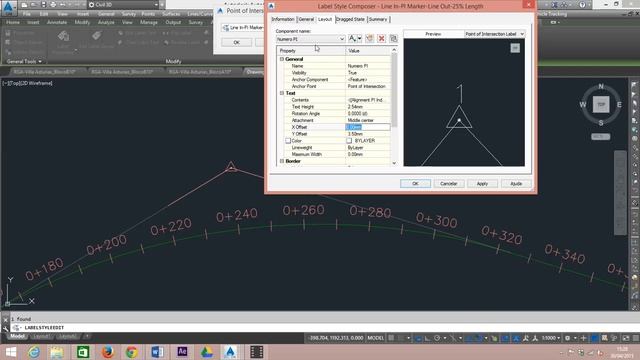The image size is (640, 360).
Task: Open Google Chrome from the taskbar
Action: (x=131, y=352)
